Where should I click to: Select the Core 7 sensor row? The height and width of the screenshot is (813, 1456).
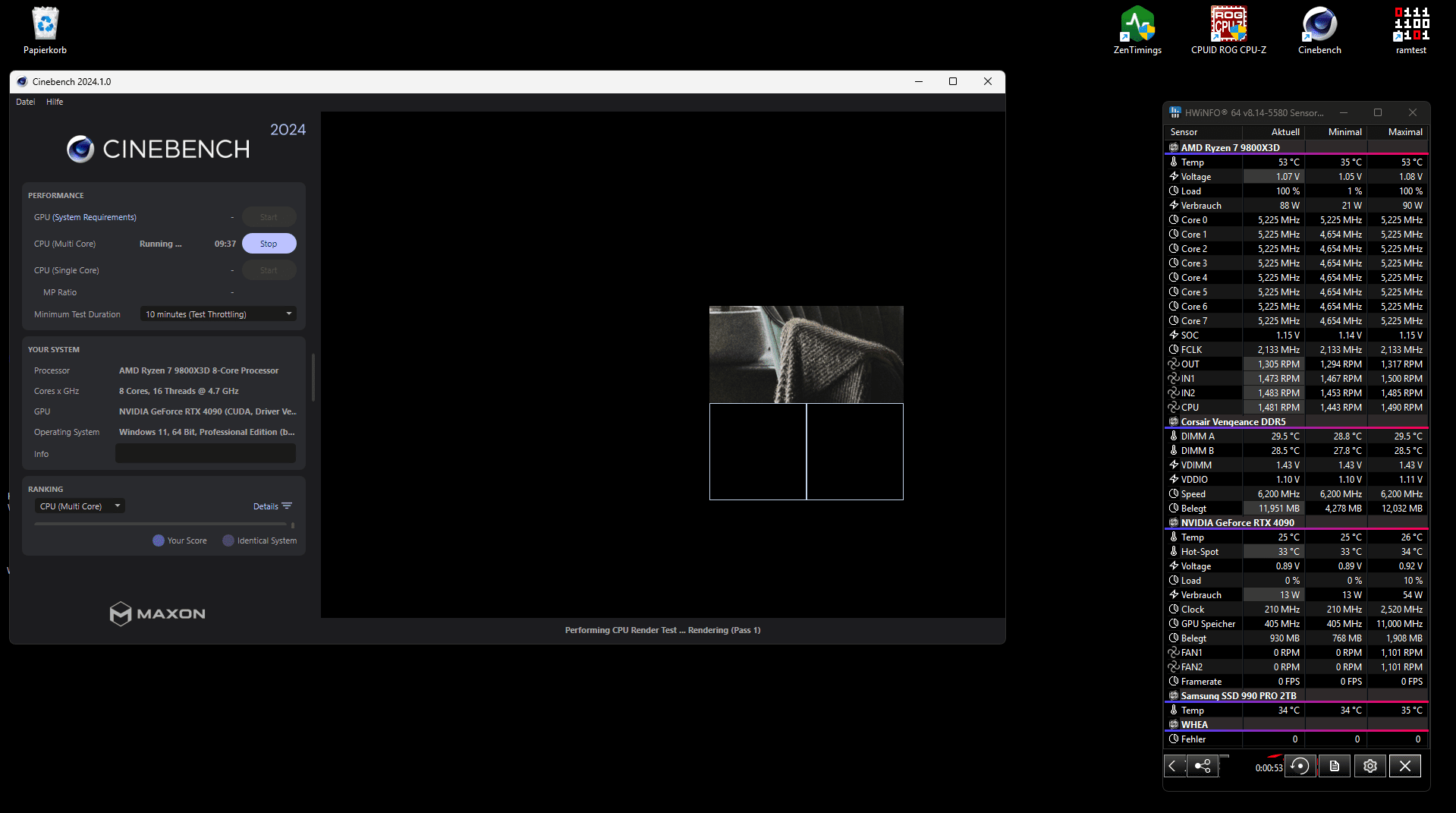click(x=1297, y=321)
